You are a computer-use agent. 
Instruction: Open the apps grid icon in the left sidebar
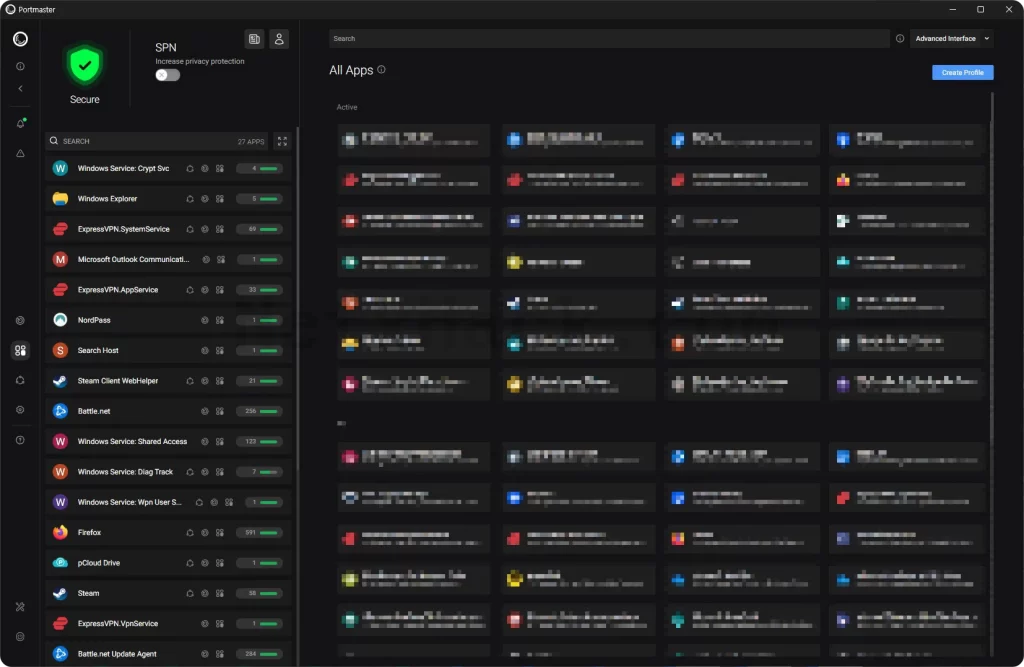[20, 351]
